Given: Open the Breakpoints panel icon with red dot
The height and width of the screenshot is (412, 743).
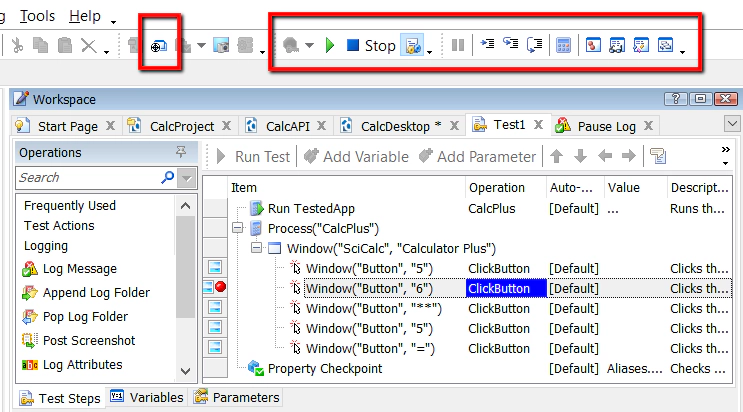Looking at the screenshot, I should click(x=593, y=45).
